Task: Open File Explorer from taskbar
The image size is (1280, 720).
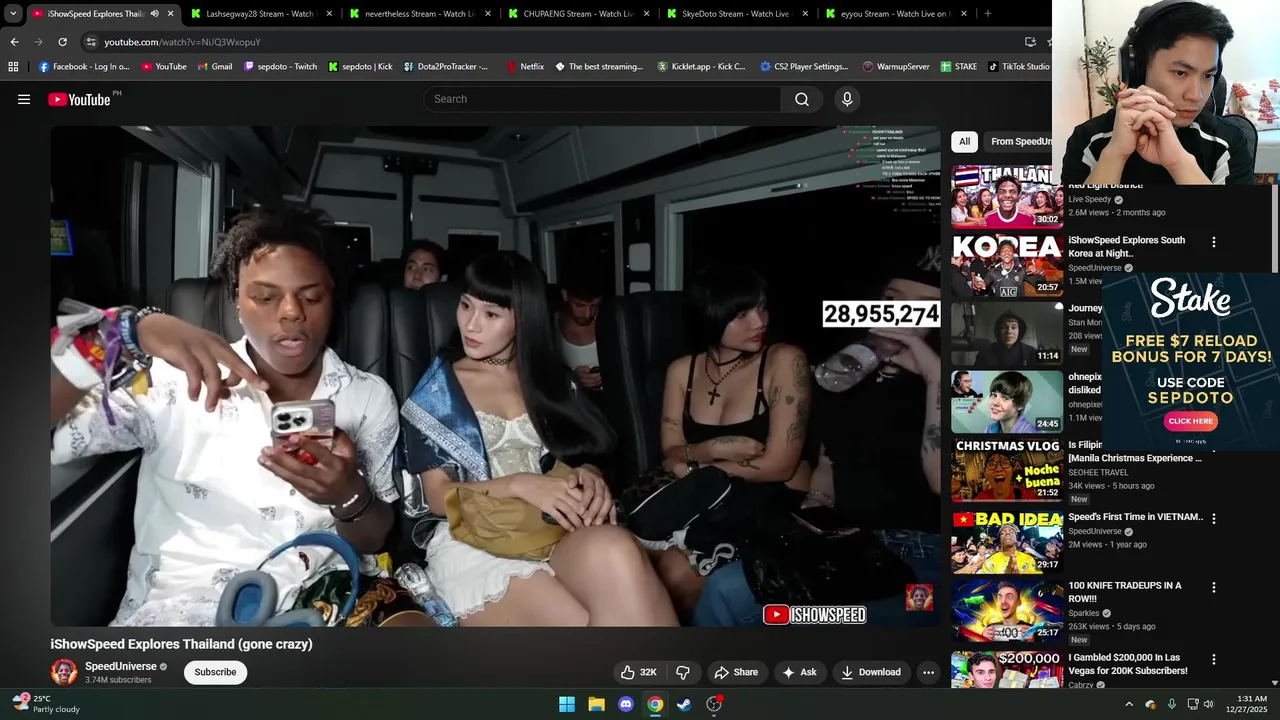Action: 596,704
